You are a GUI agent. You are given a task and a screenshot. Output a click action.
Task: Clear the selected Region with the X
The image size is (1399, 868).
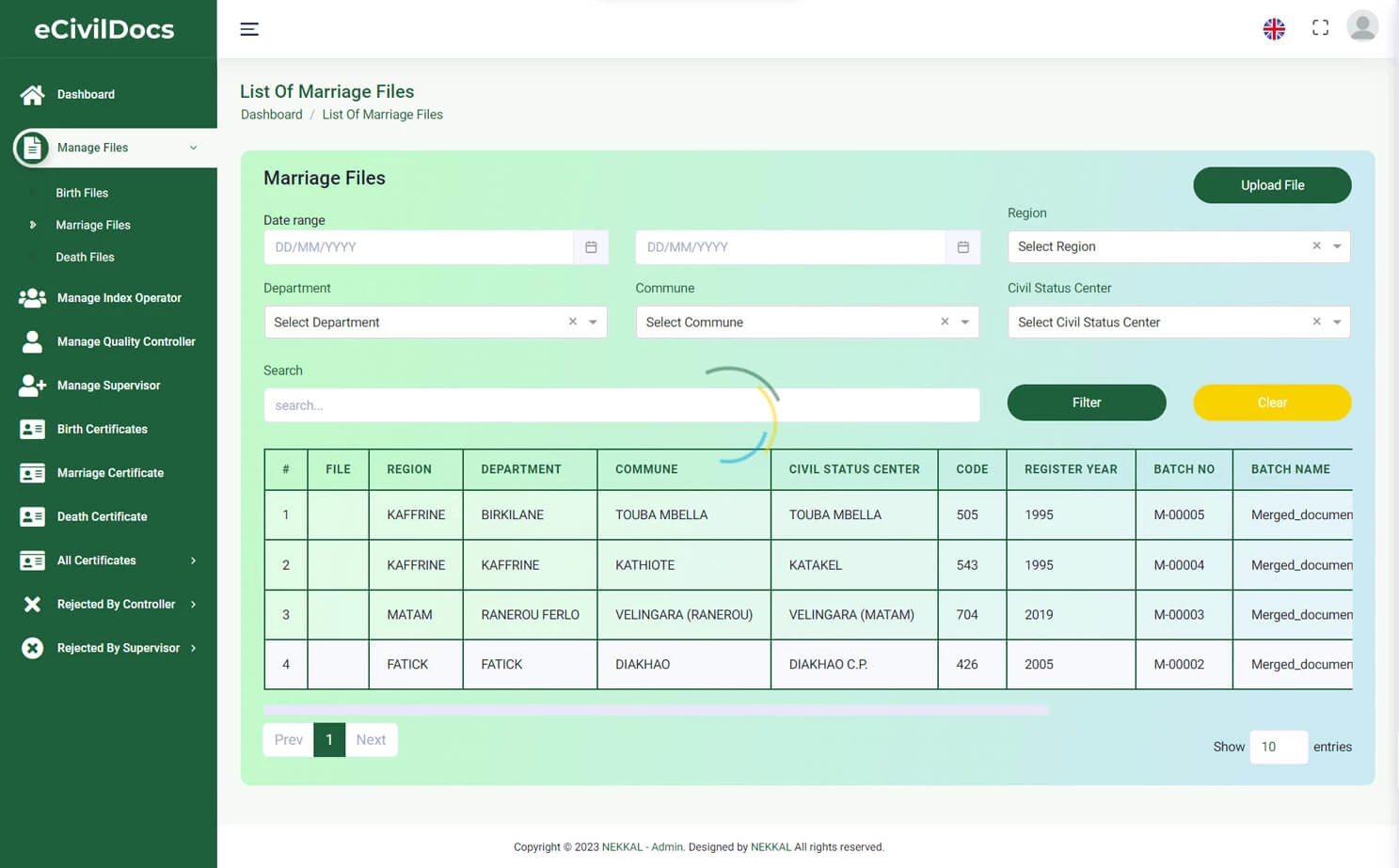click(1316, 245)
